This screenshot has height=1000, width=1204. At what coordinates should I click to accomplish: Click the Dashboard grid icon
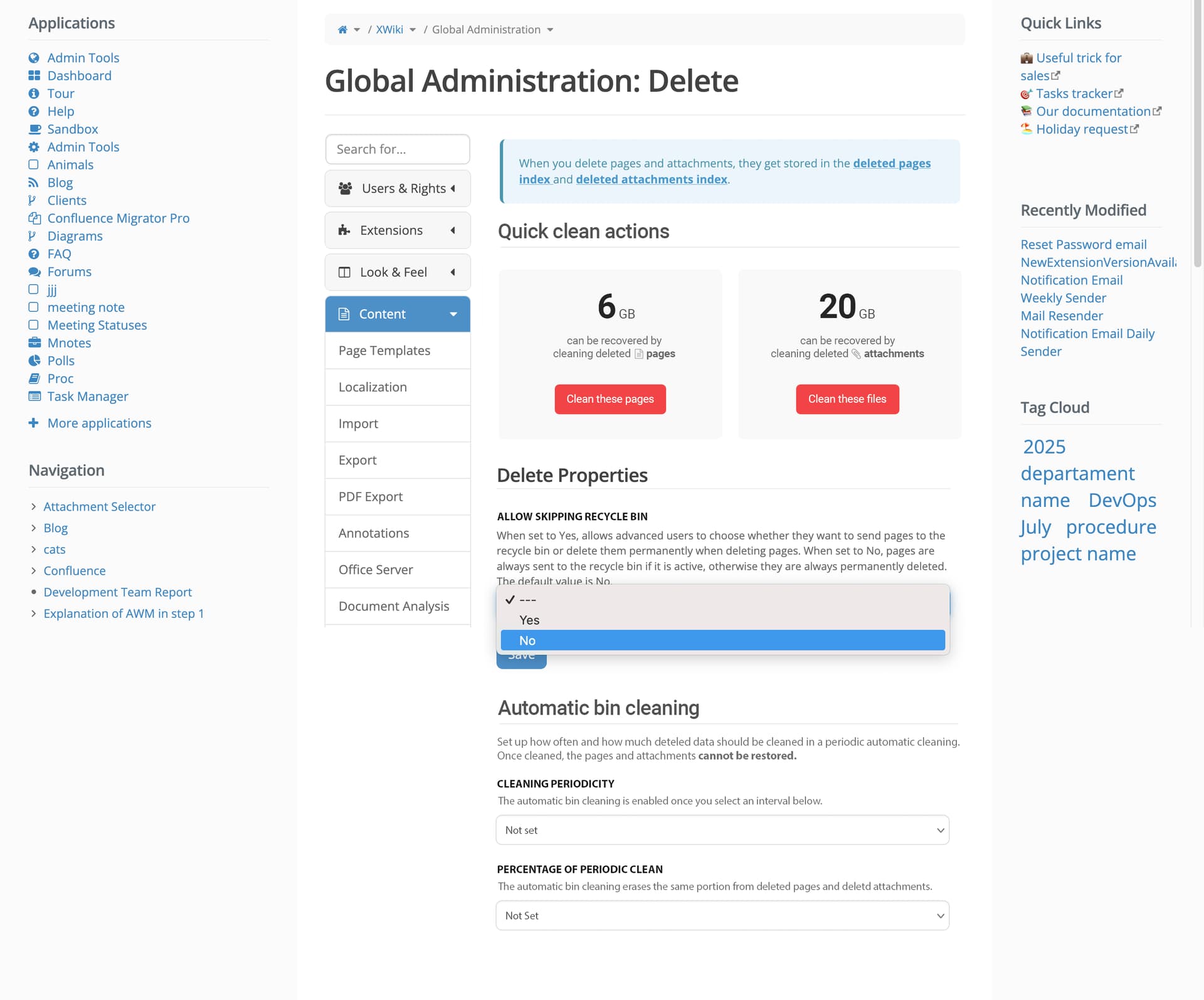click(34, 75)
